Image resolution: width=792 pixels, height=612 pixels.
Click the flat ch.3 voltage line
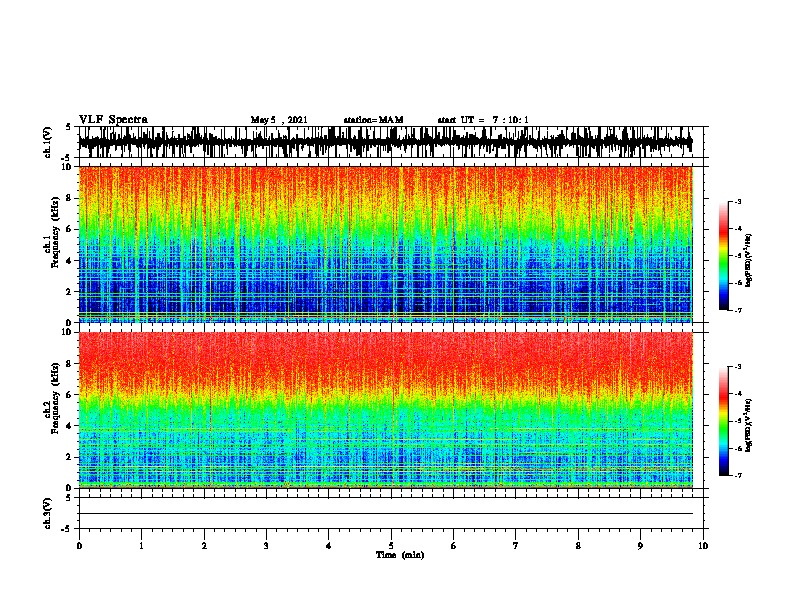click(386, 514)
